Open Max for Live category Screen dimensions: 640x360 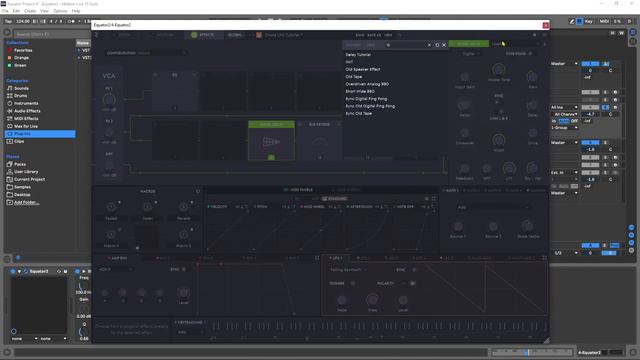pos(26,126)
